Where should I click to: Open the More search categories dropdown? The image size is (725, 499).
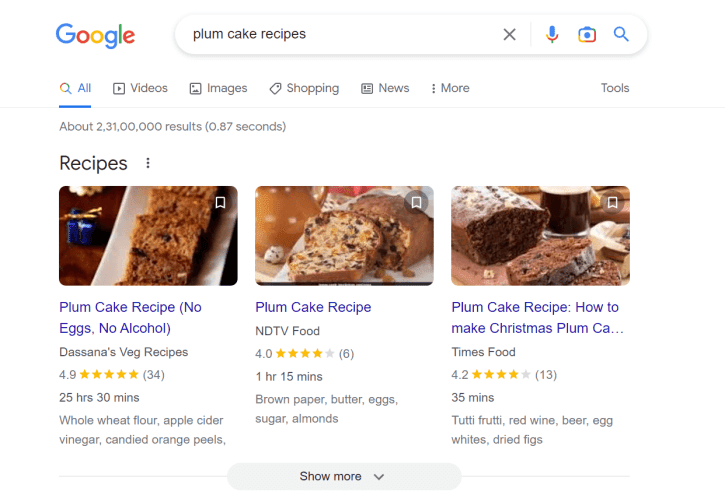coord(449,88)
